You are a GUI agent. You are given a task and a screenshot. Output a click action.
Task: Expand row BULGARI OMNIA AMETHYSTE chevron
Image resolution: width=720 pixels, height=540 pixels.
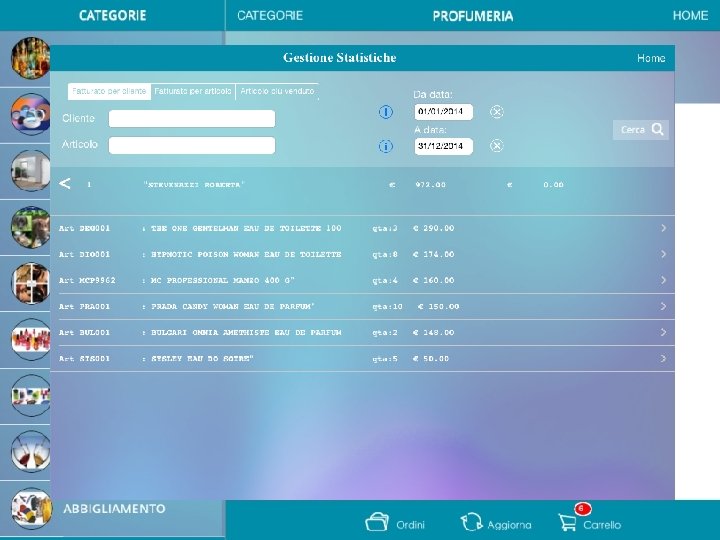pyautogui.click(x=664, y=332)
